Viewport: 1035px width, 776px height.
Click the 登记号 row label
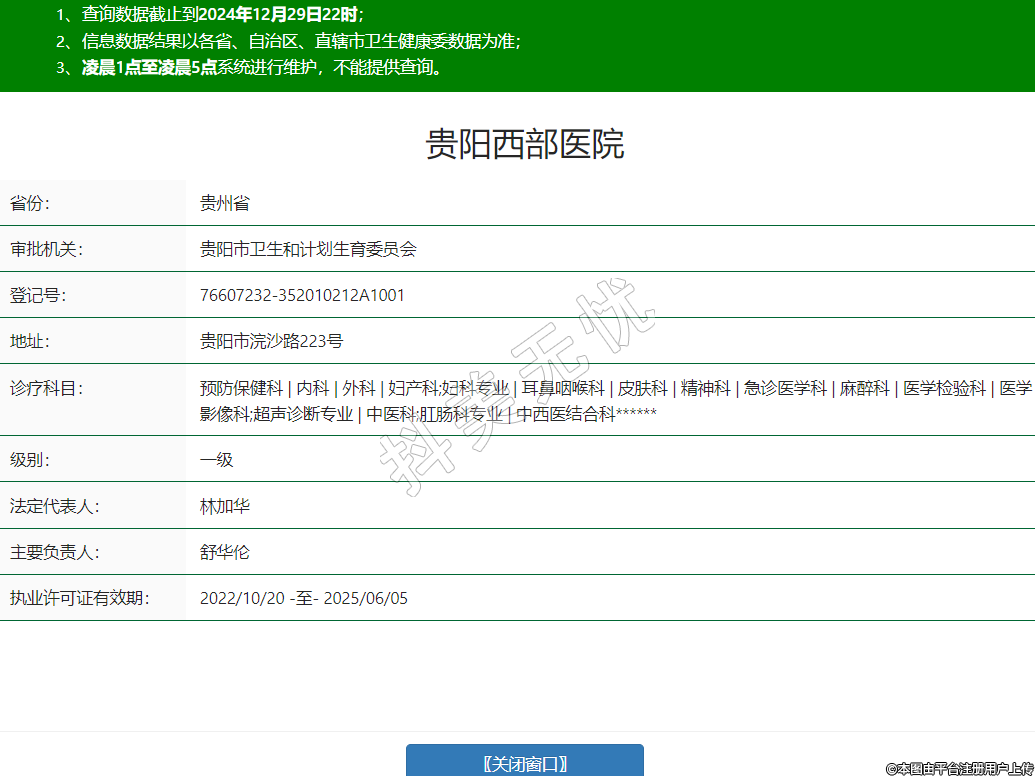click(x=37, y=296)
